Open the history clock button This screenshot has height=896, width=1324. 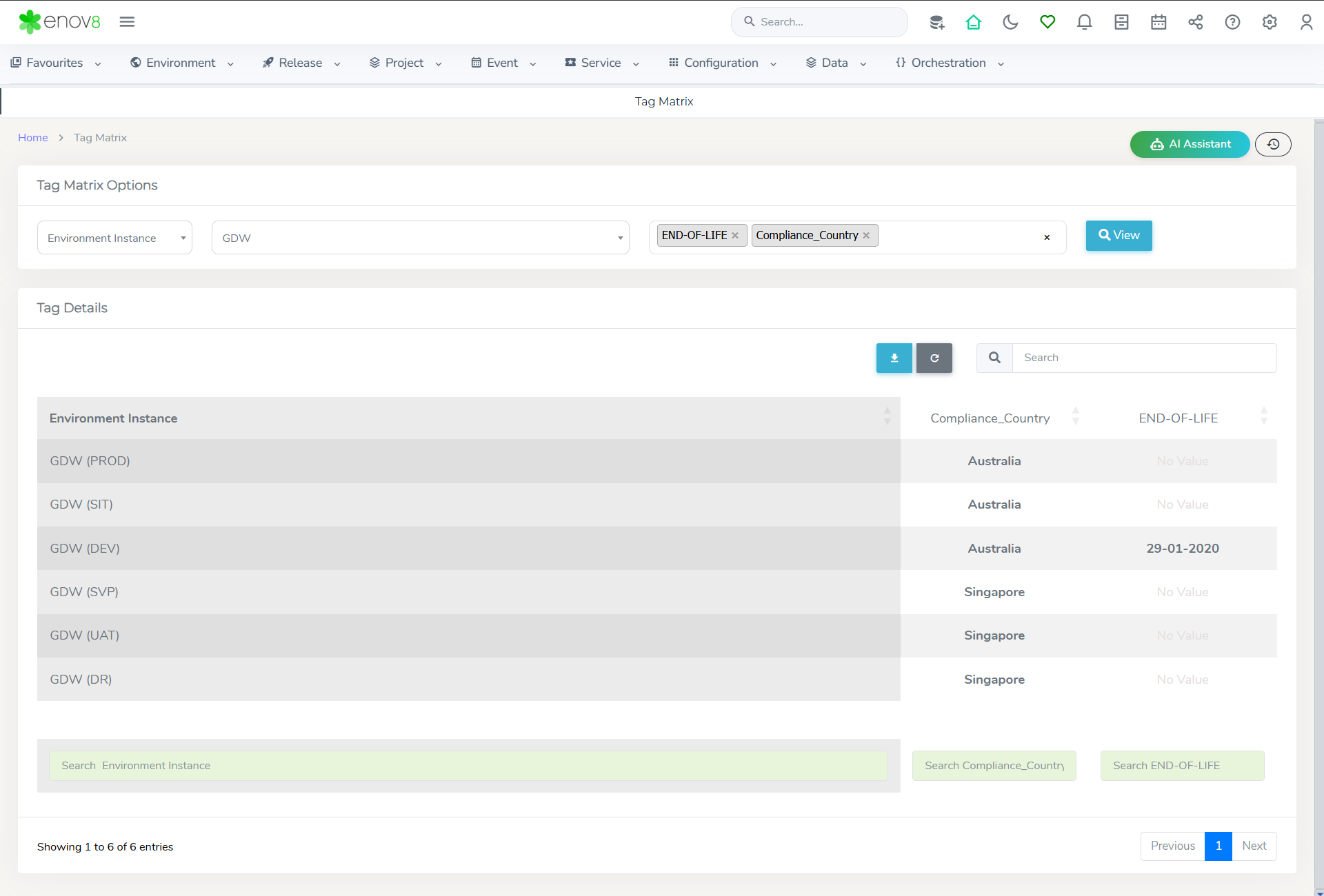click(1273, 144)
